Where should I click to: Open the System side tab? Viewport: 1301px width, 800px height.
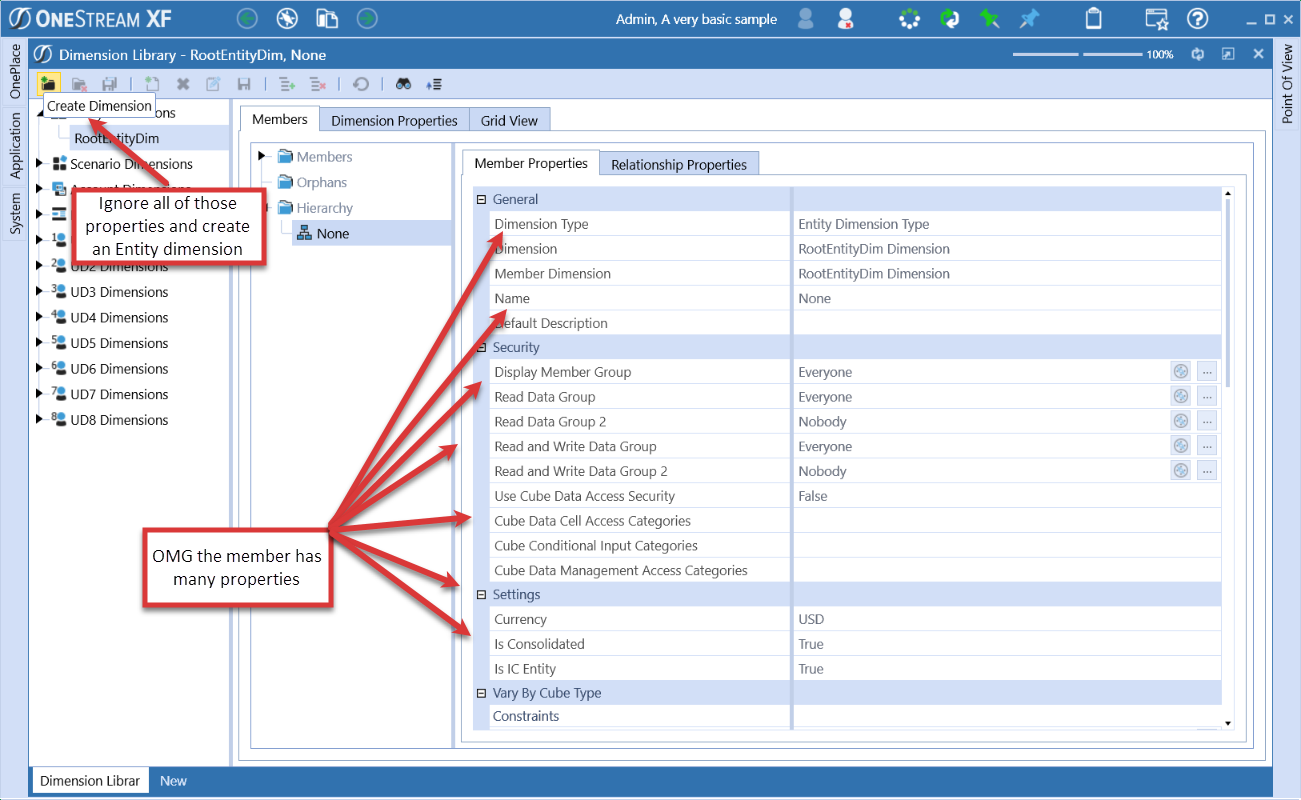tap(15, 215)
